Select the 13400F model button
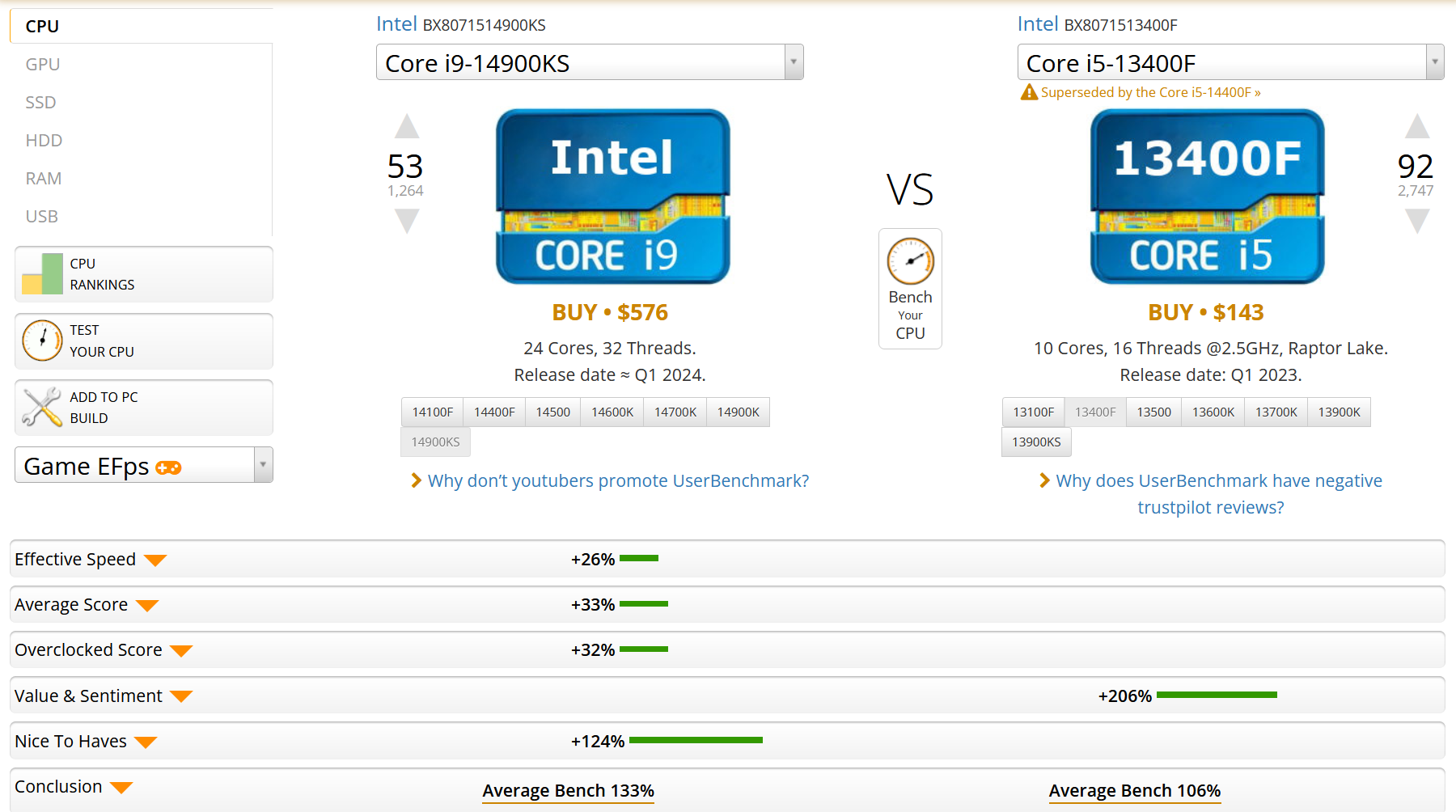 [1095, 412]
